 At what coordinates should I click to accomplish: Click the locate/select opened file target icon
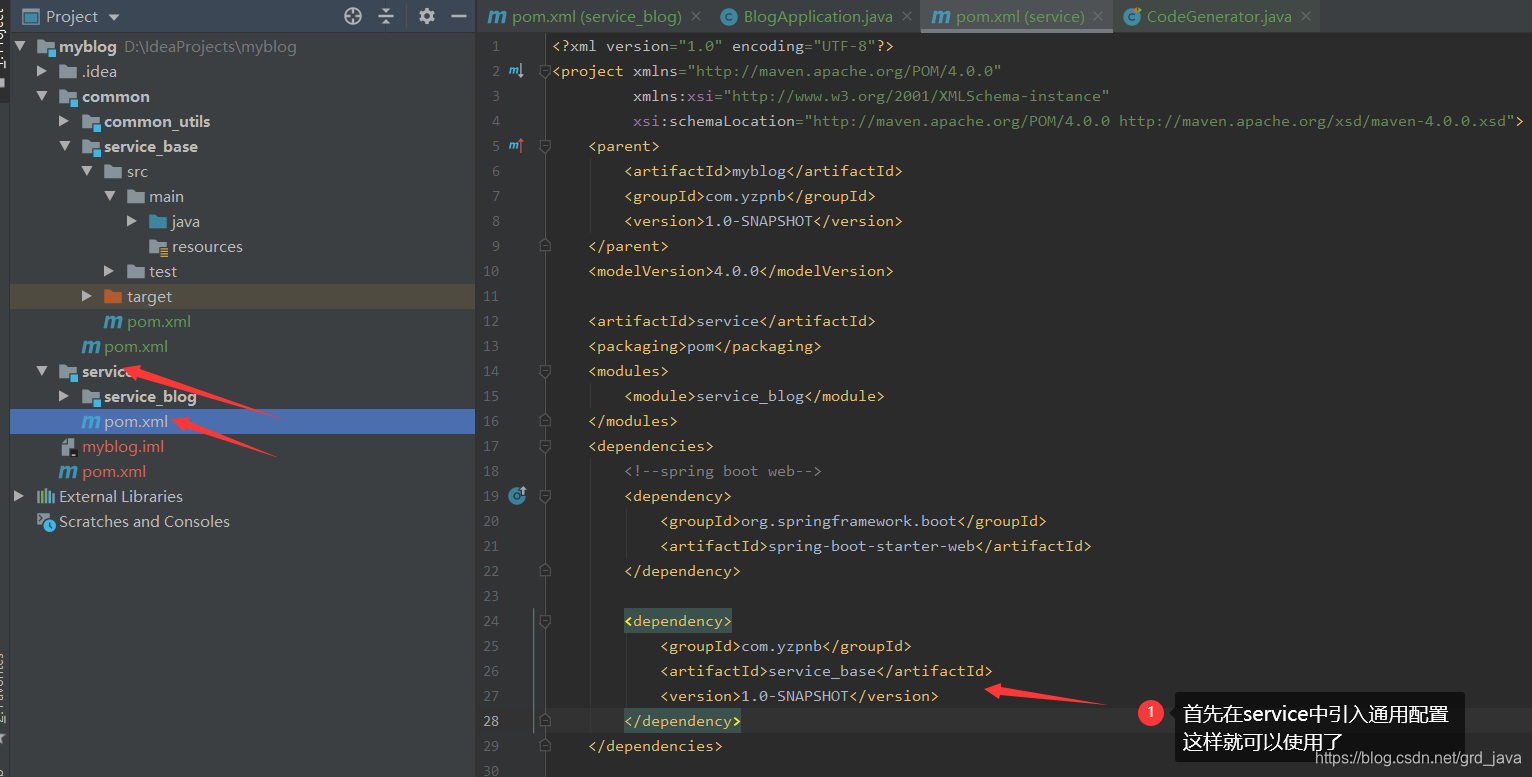point(353,16)
